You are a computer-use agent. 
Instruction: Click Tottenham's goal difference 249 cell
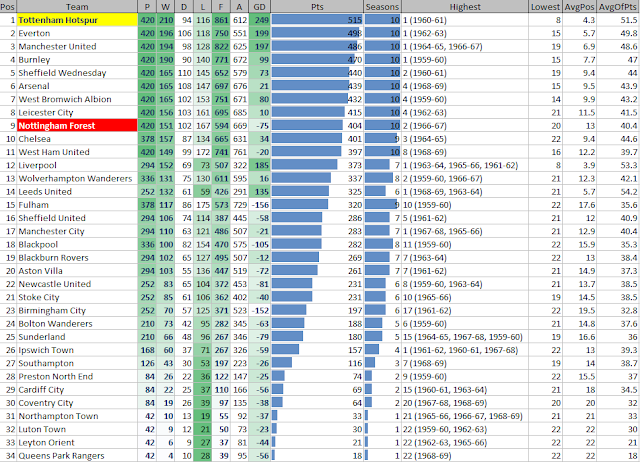260,20
